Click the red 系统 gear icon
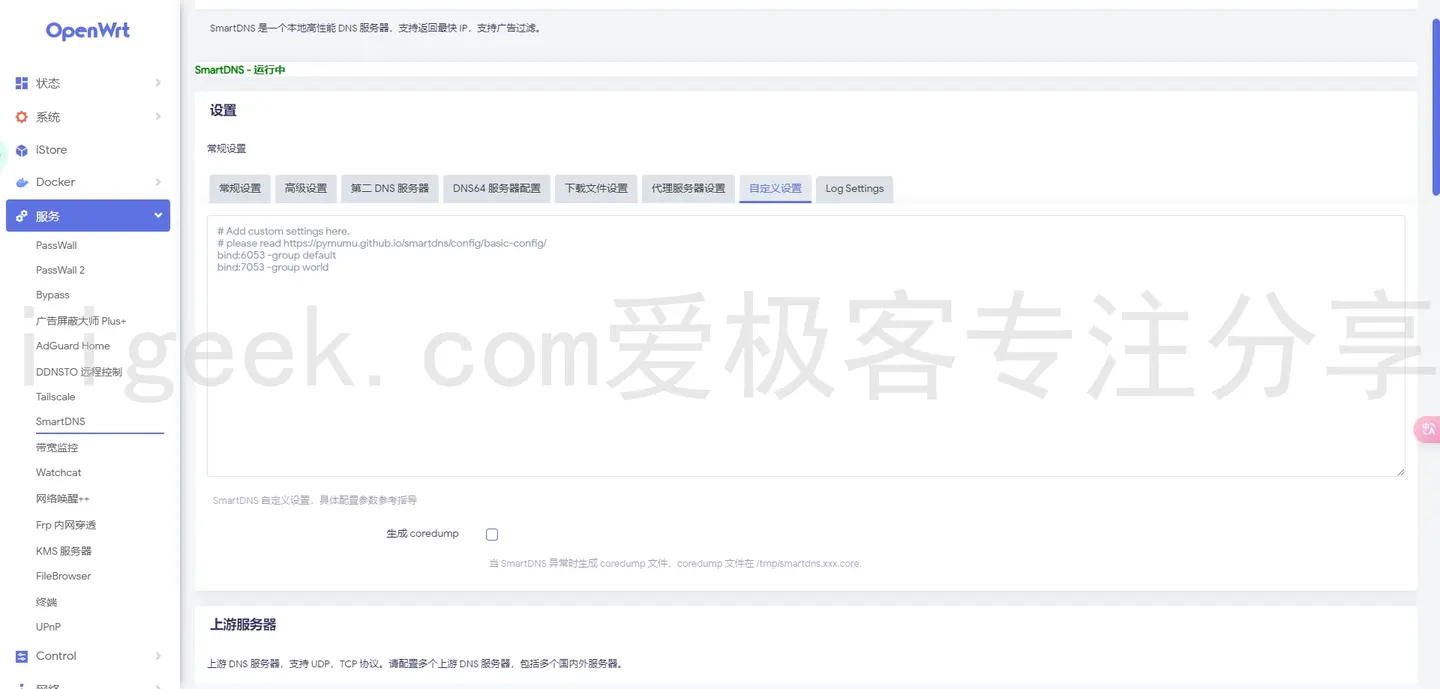1440x689 pixels. 22,116
